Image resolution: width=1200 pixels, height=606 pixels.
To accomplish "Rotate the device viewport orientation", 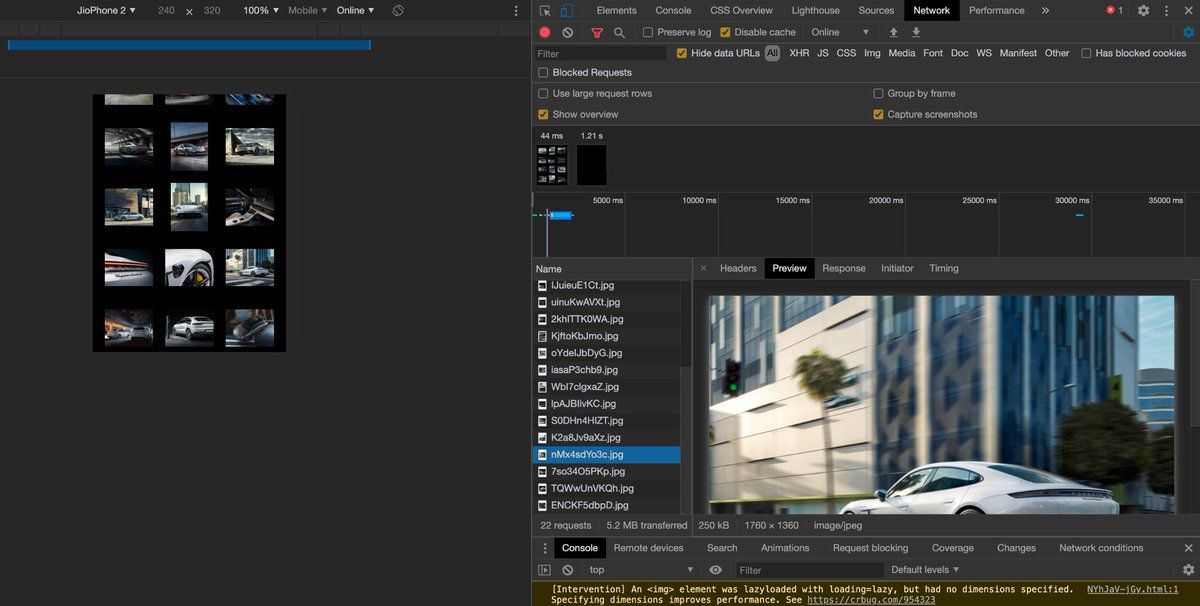I will [x=398, y=11].
